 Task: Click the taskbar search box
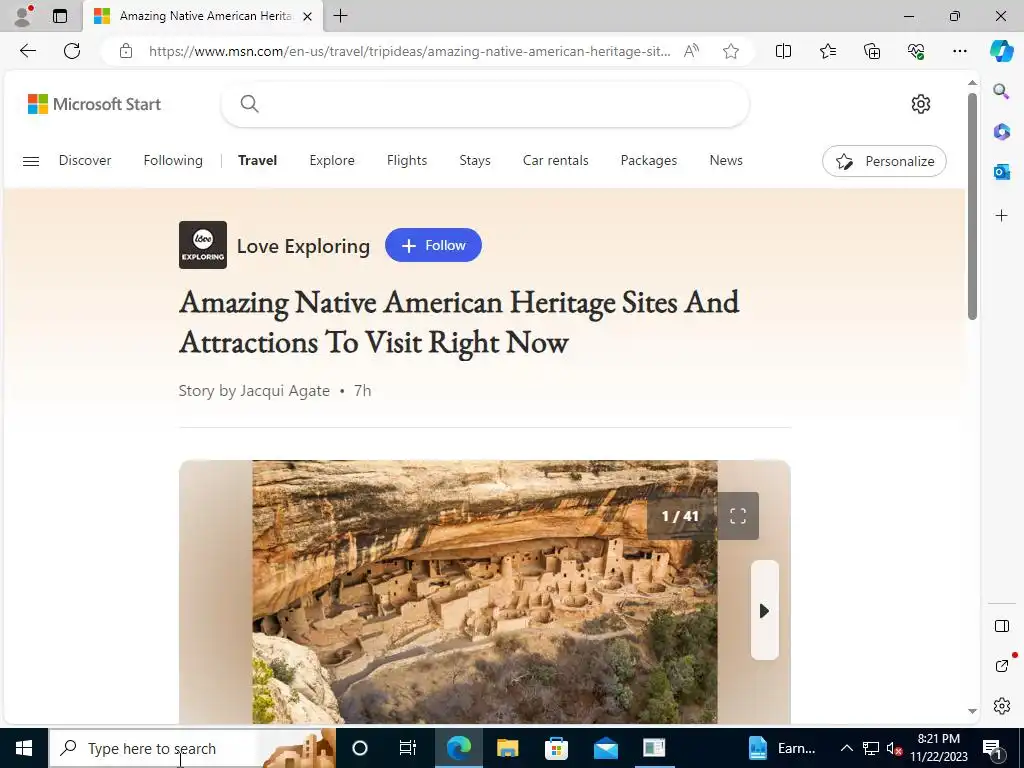click(192, 748)
